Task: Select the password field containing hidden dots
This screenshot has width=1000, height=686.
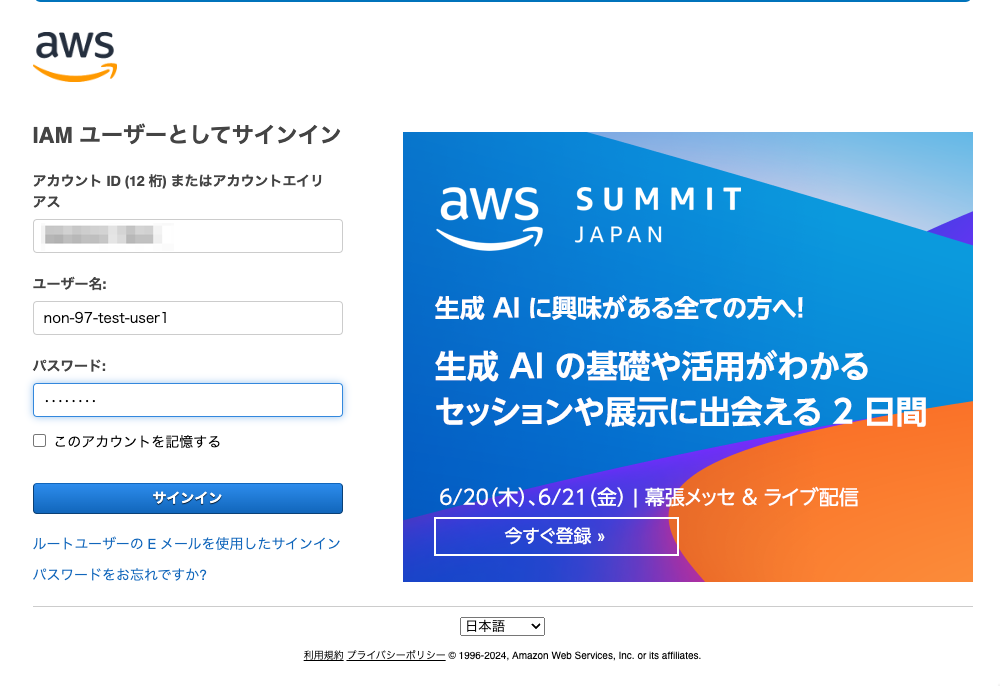Action: pos(187,399)
